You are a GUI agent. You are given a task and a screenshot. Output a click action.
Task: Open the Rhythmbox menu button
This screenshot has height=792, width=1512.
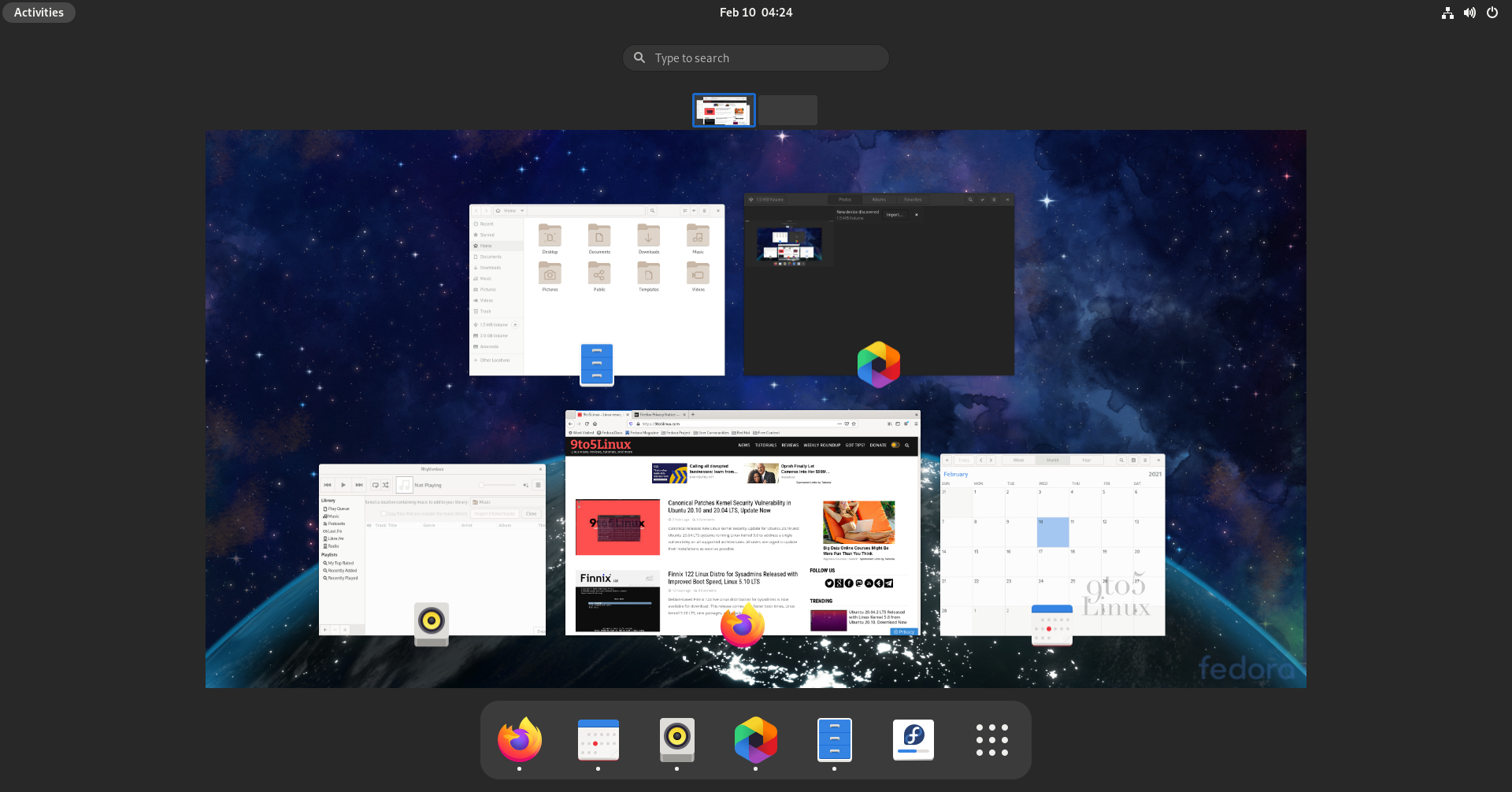click(539, 486)
